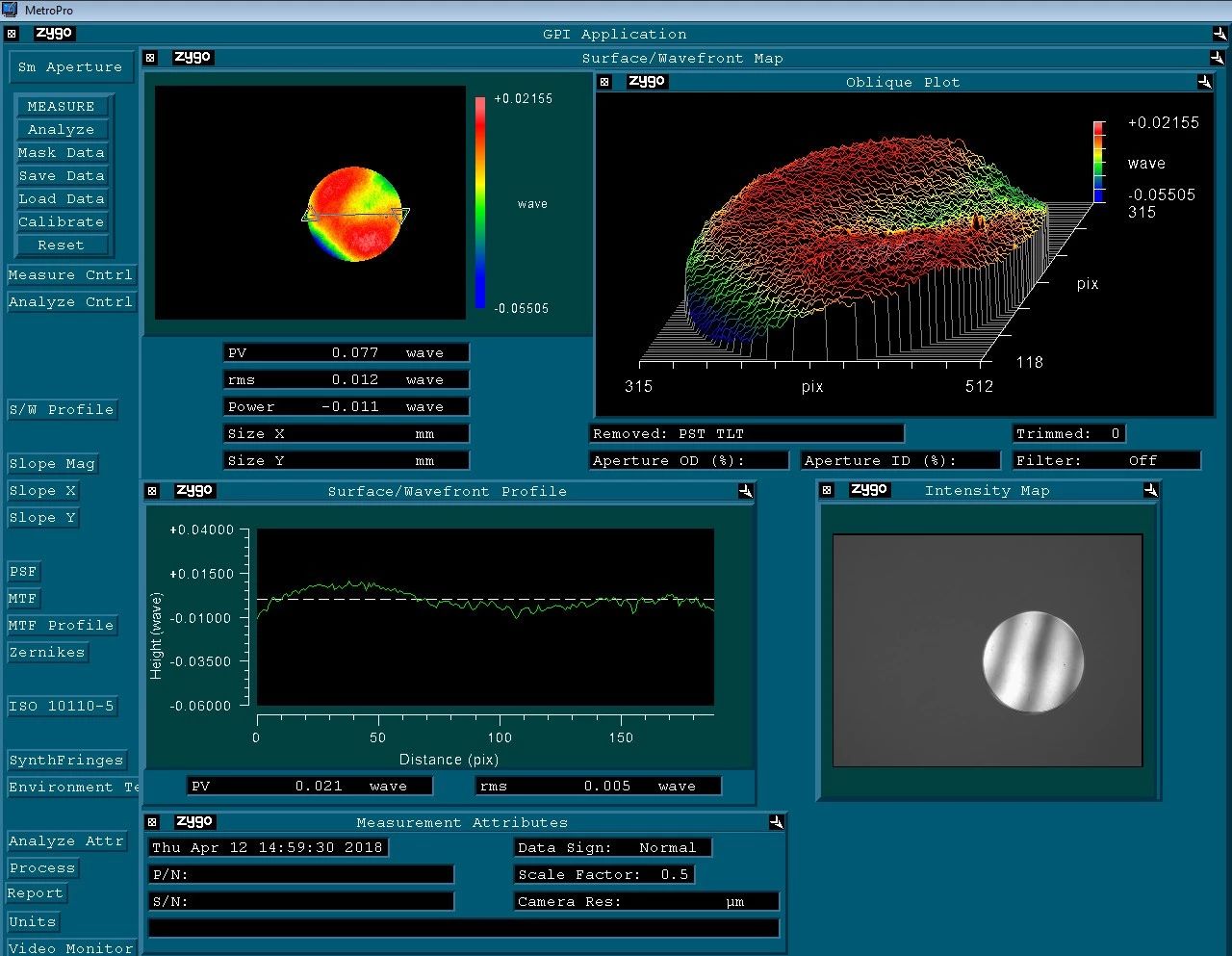Click the color scale bar in the Surface Map
The height and width of the screenshot is (956, 1232).
[480, 202]
